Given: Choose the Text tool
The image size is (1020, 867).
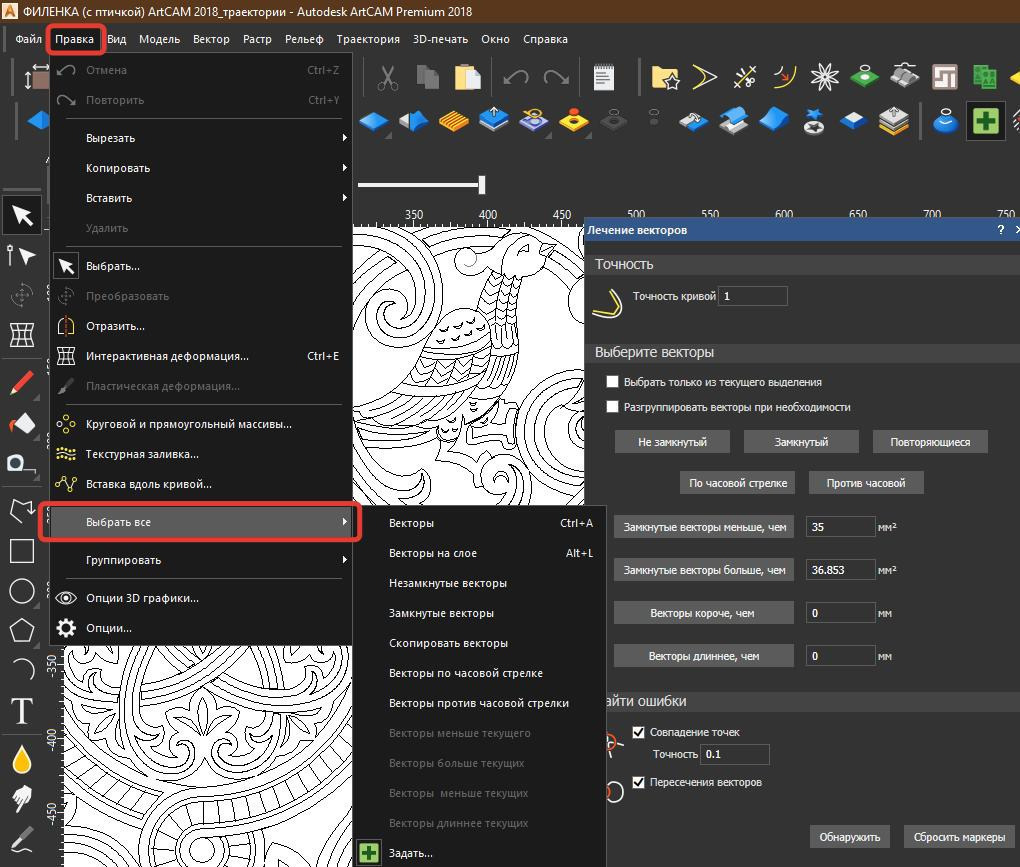Looking at the screenshot, I should click(22, 710).
